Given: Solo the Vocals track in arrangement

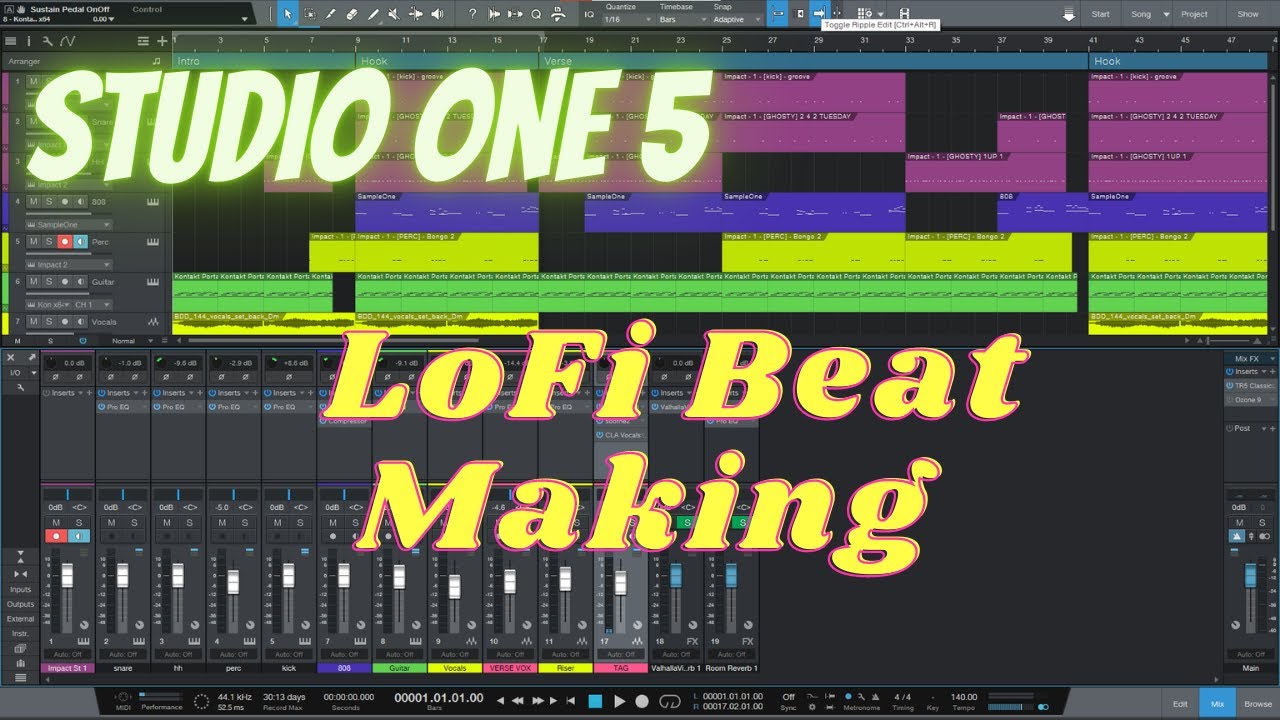Looking at the screenshot, I should (48, 322).
